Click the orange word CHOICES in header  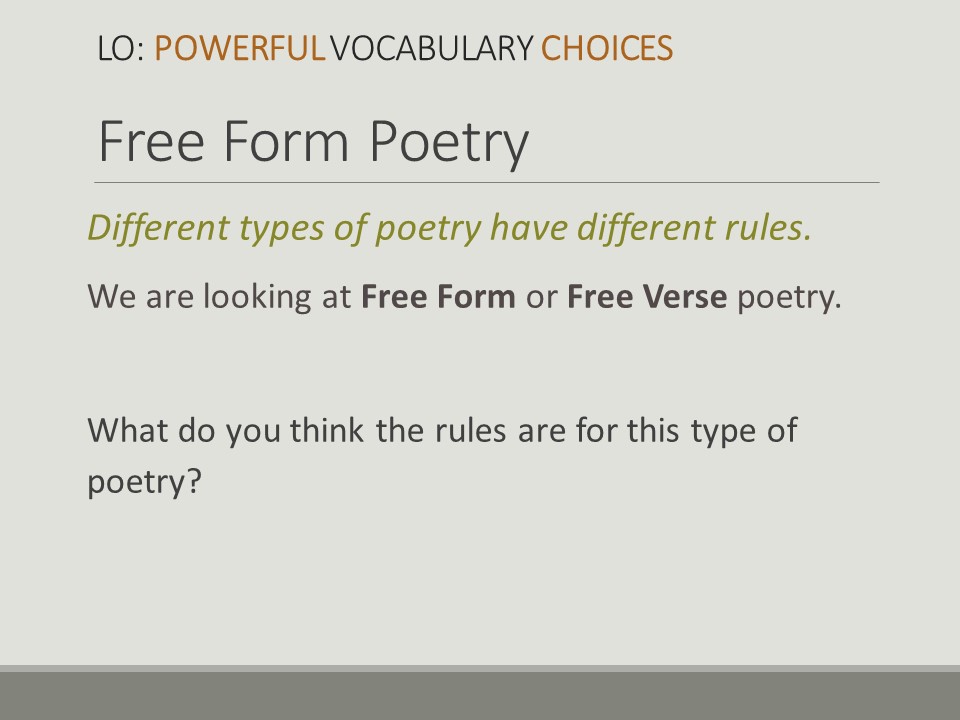click(x=607, y=48)
